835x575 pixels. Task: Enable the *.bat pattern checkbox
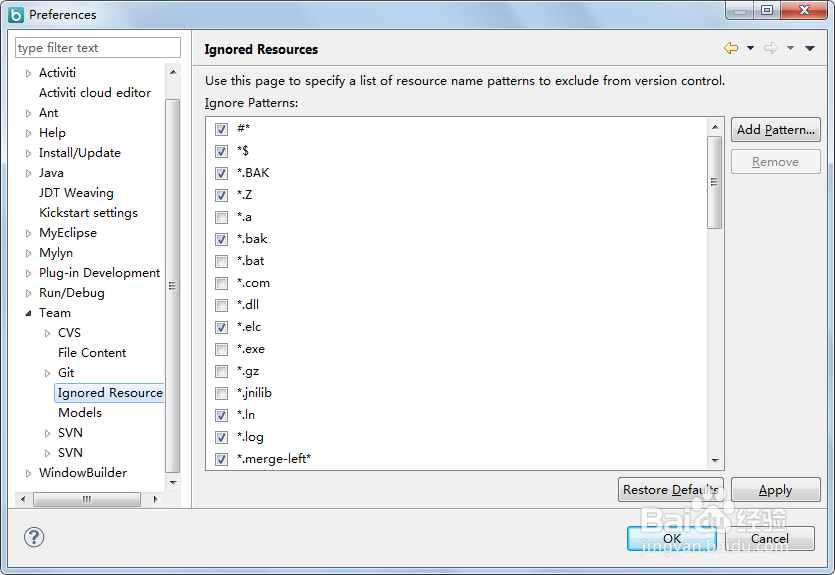(222, 261)
